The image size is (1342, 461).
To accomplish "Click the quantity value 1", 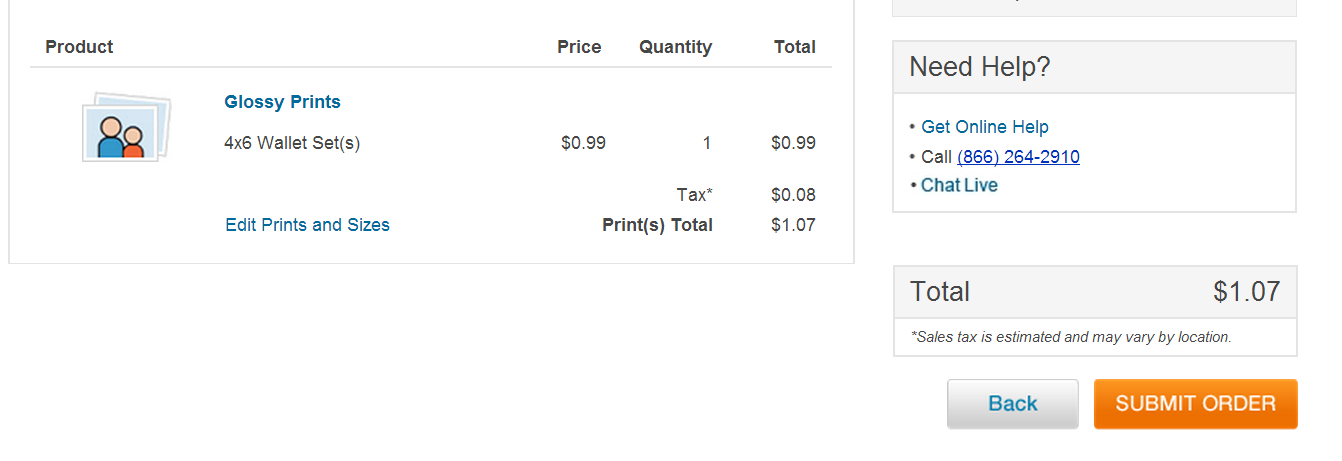I will point(706,143).
